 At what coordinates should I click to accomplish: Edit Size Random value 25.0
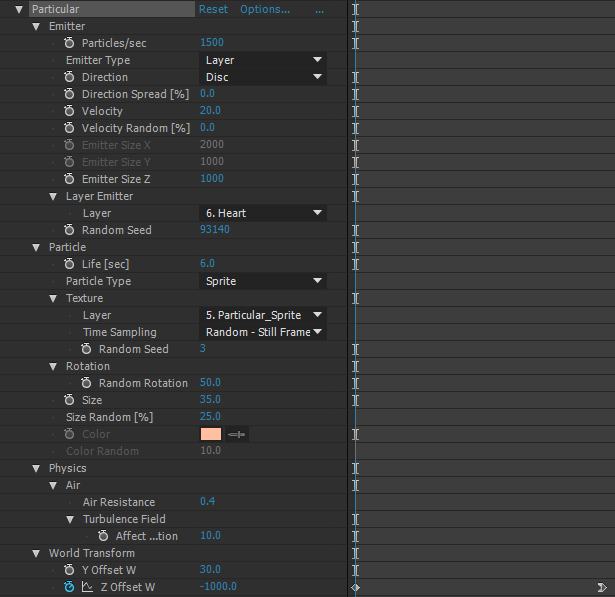coord(210,416)
